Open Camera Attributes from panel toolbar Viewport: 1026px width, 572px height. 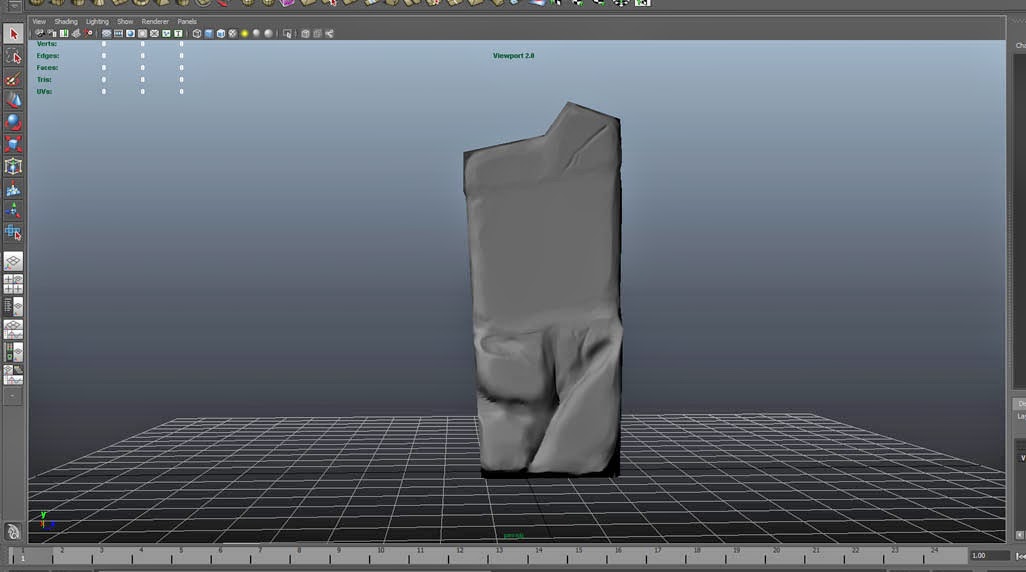[x=52, y=33]
